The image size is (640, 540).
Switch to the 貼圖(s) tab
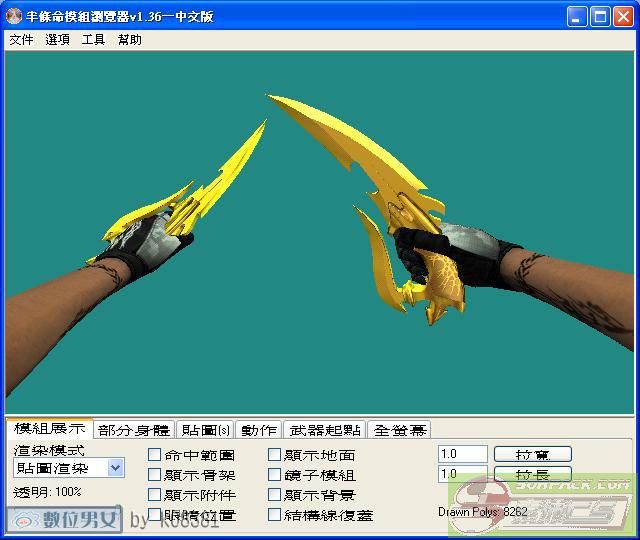point(205,430)
